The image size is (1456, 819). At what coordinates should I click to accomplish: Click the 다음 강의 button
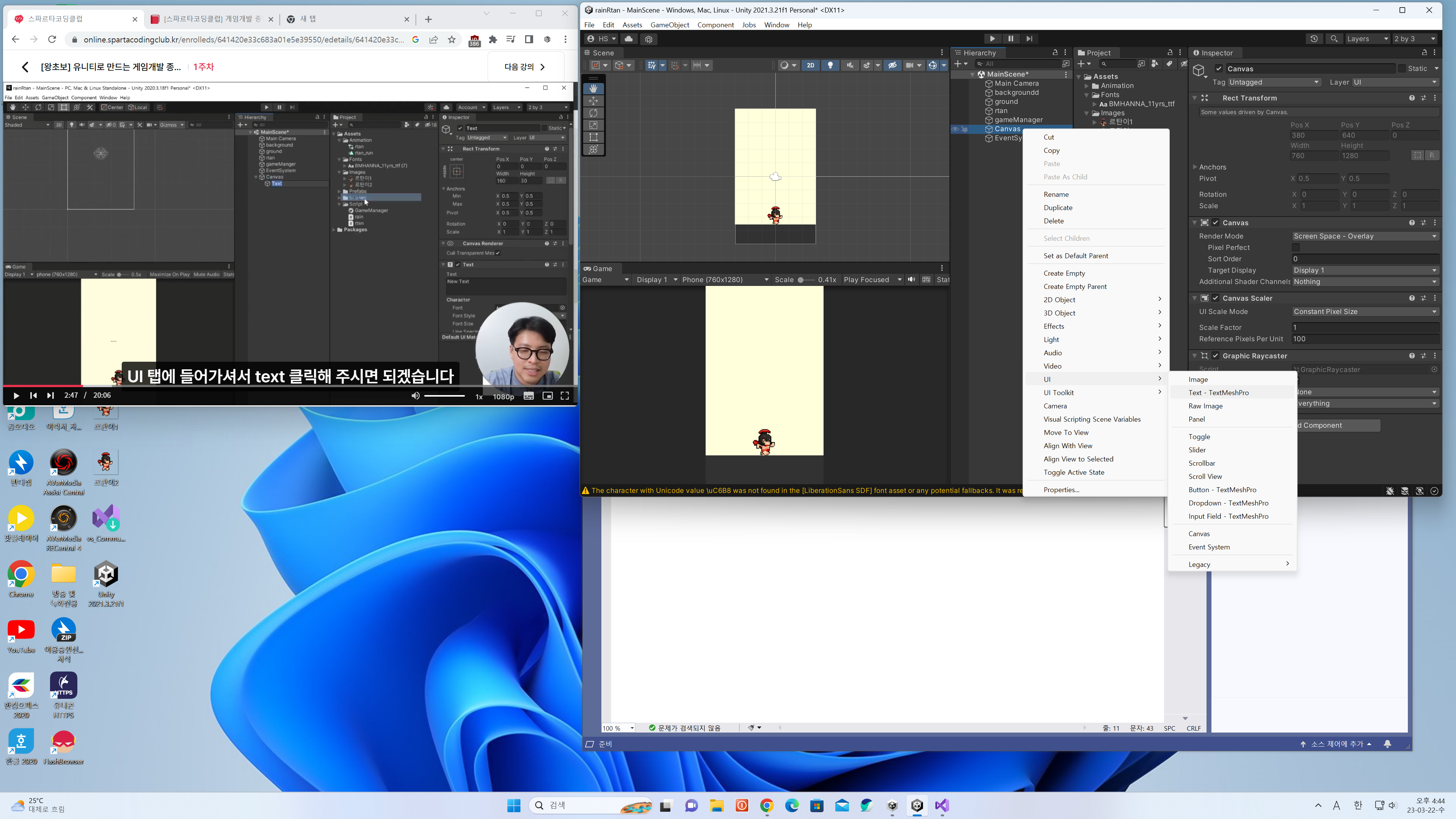coord(525,67)
